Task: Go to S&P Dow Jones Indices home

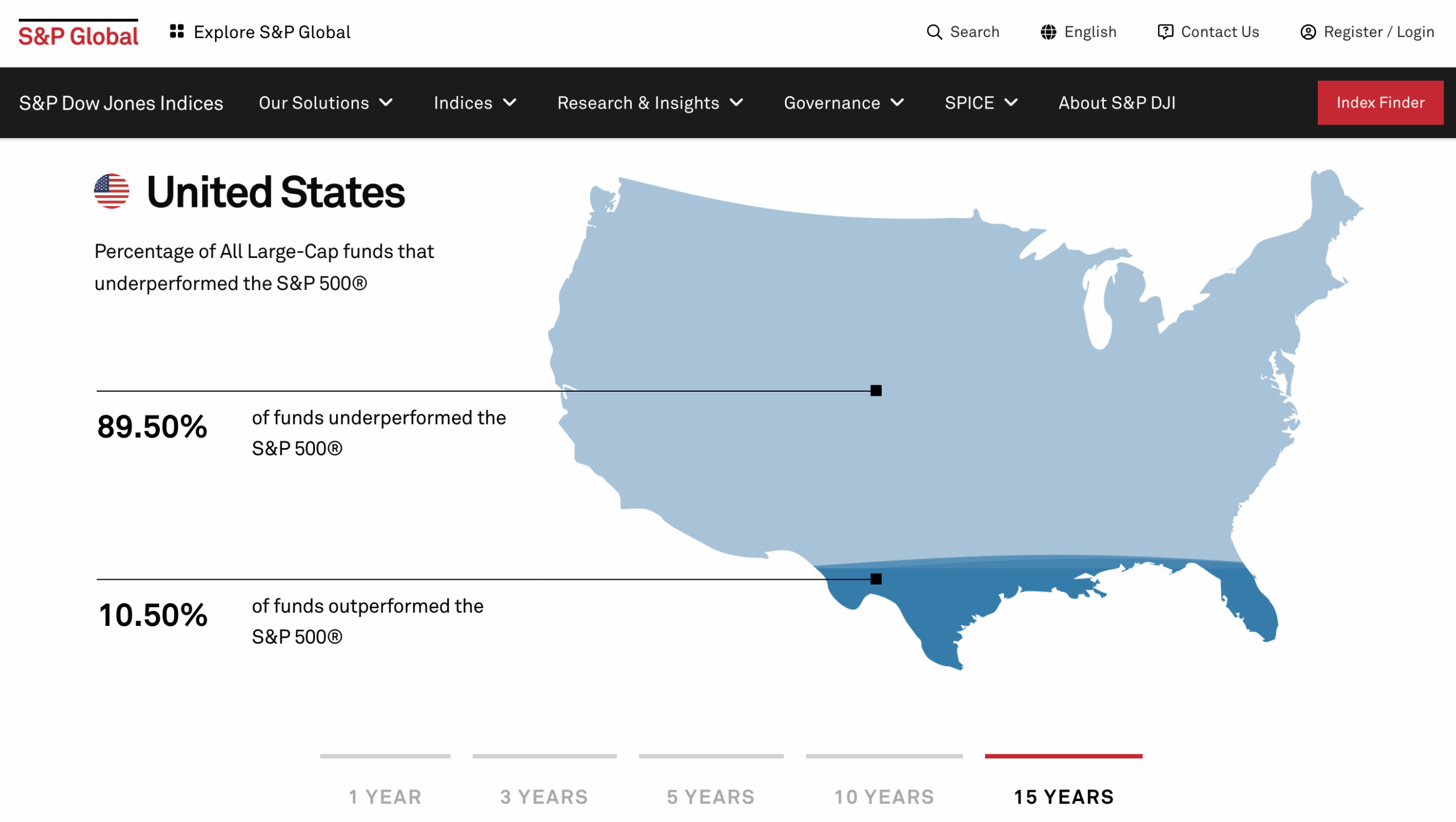Action: [121, 103]
